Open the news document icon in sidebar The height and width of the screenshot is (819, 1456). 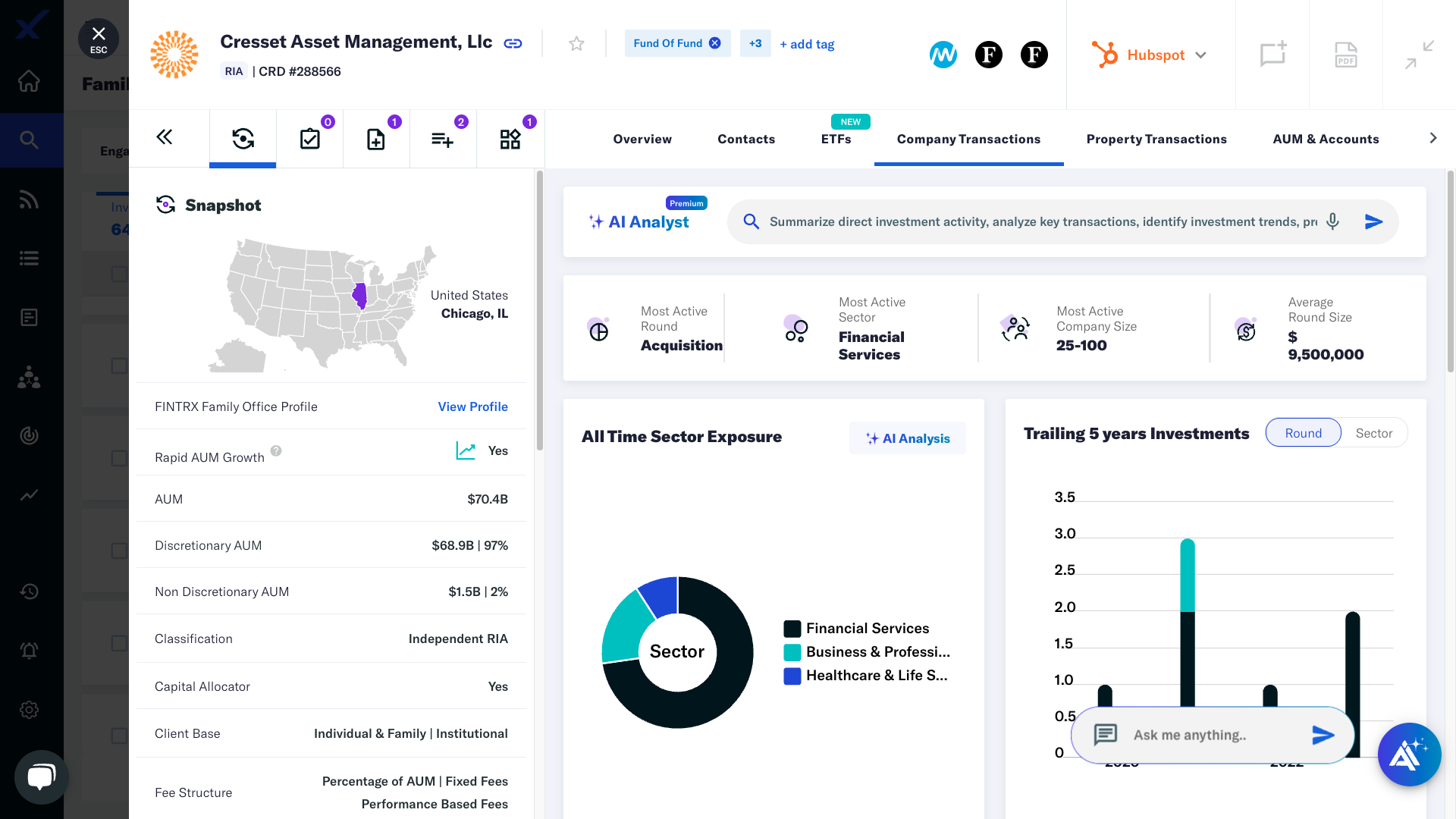click(x=29, y=317)
